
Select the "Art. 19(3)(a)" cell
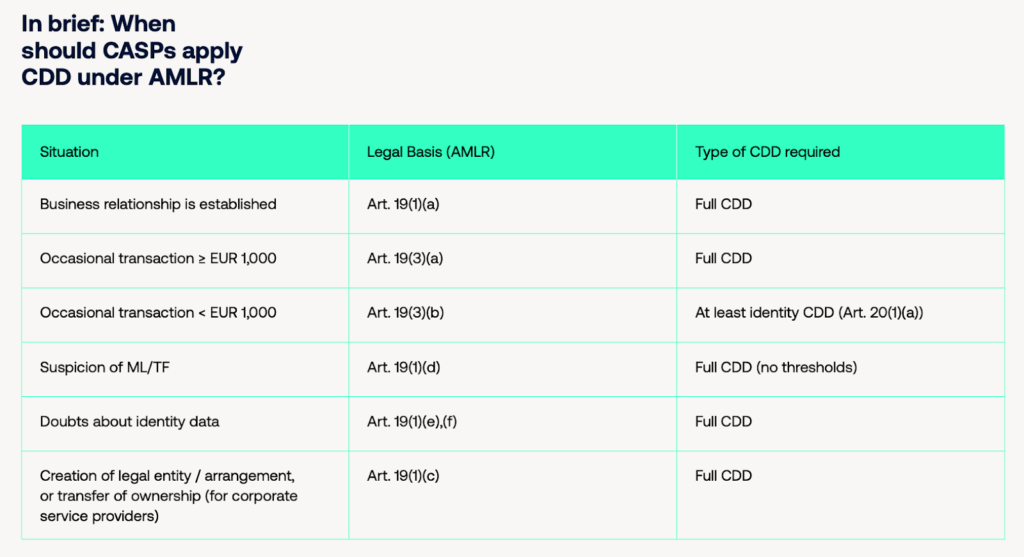[x=405, y=258]
